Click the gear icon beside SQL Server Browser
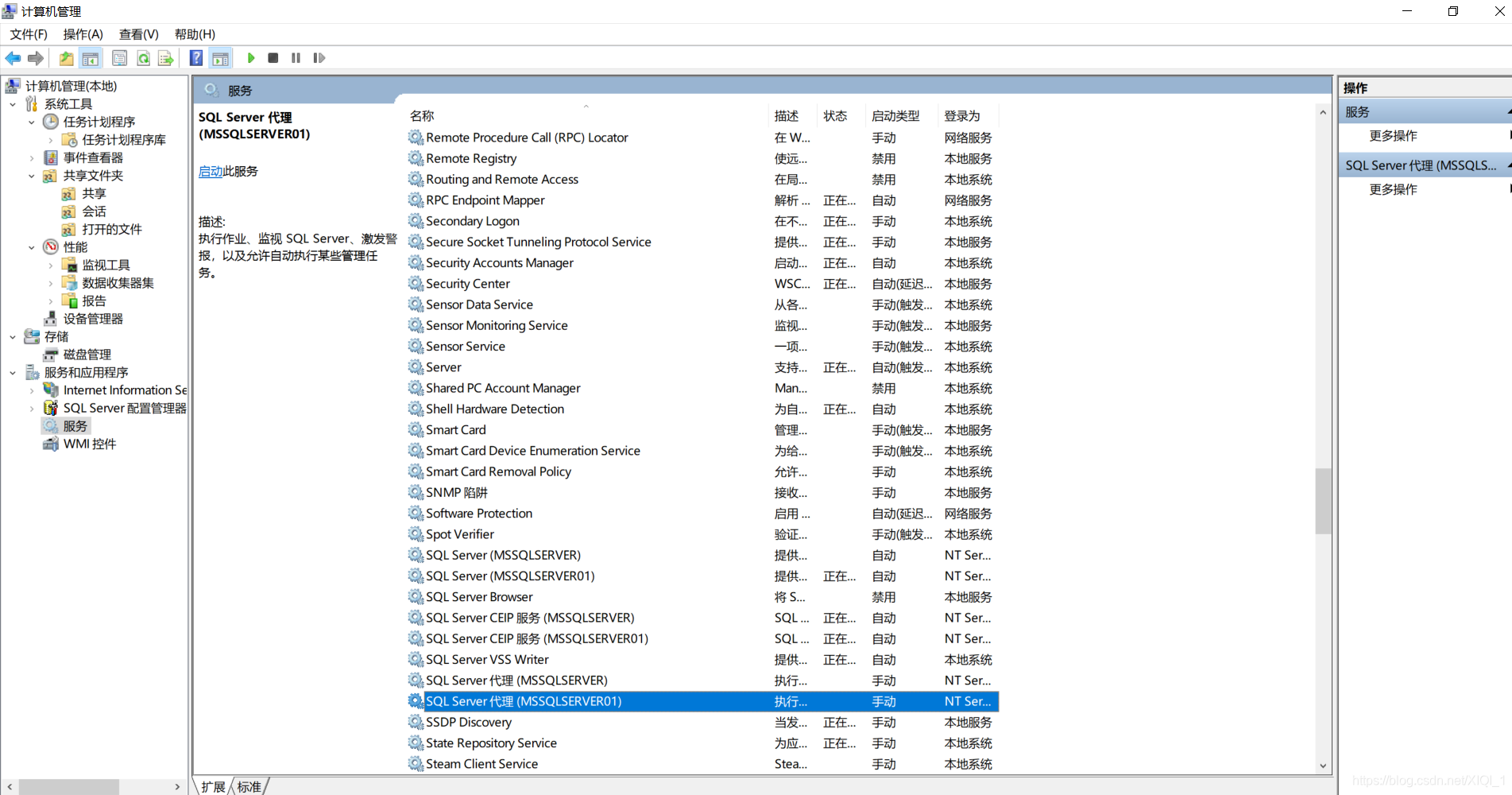The height and width of the screenshot is (795, 1512). pyautogui.click(x=416, y=597)
